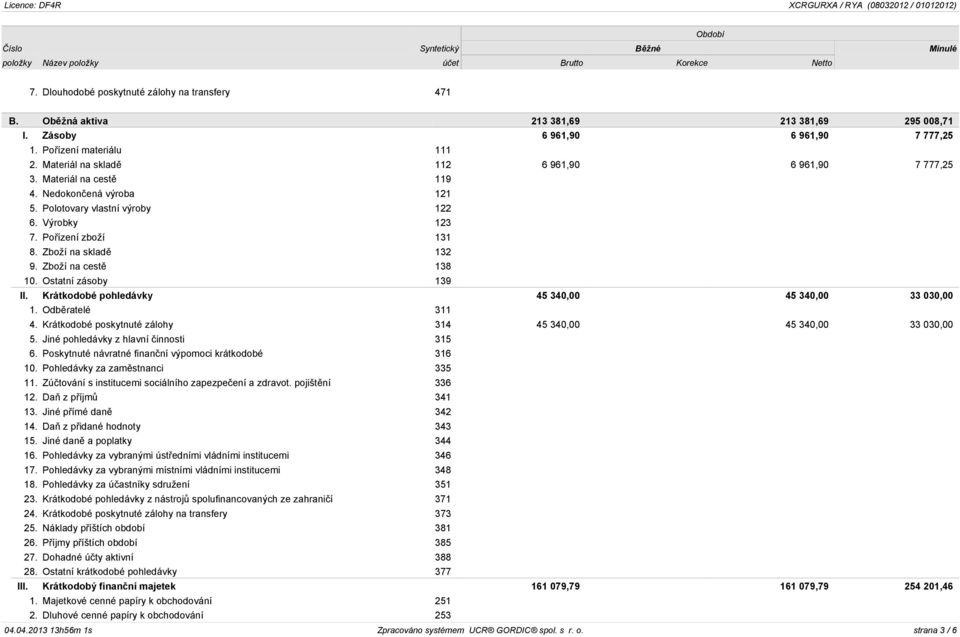Click 'Materiál na skladě' row label
The height and width of the screenshot is (637, 960).
click(81, 165)
